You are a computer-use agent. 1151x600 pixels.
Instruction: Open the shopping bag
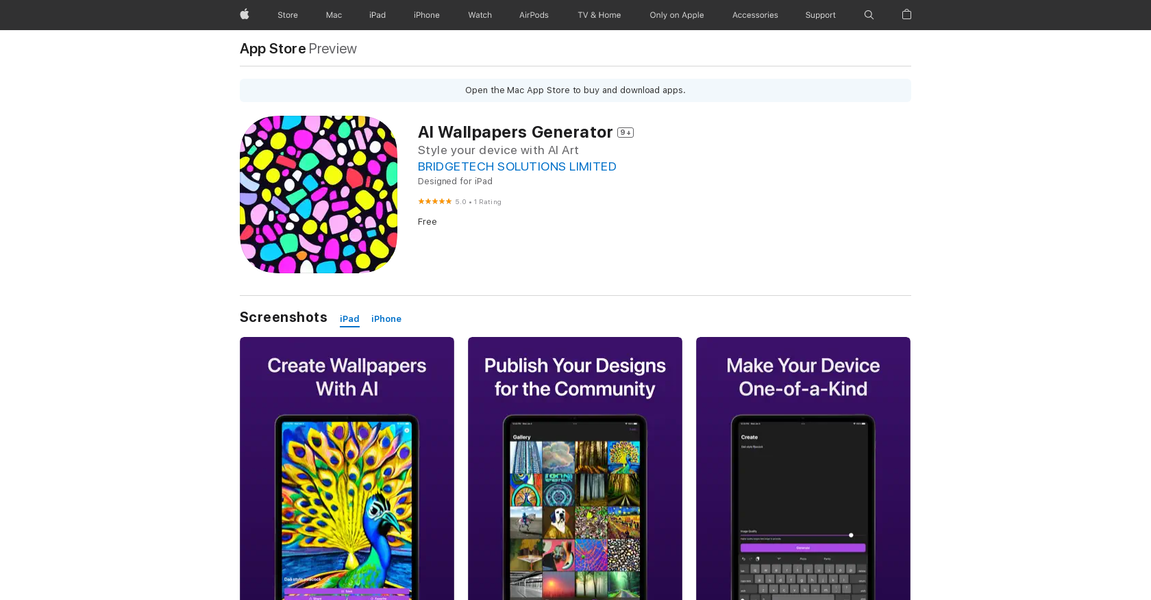pos(906,15)
